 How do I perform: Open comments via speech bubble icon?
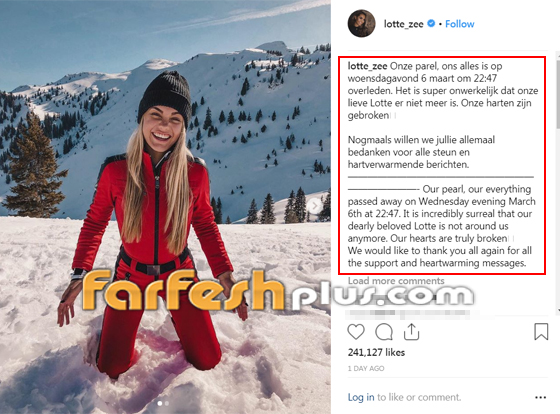point(384,332)
